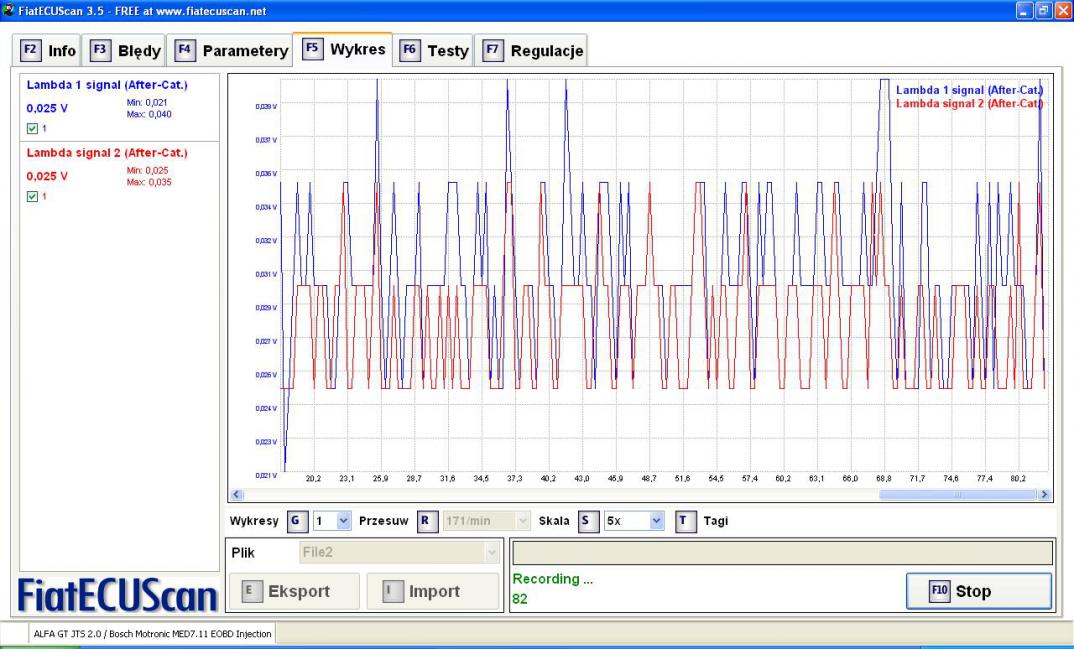Click the F3 key icon on Błędy tab
1074x649 pixels.
101,50
